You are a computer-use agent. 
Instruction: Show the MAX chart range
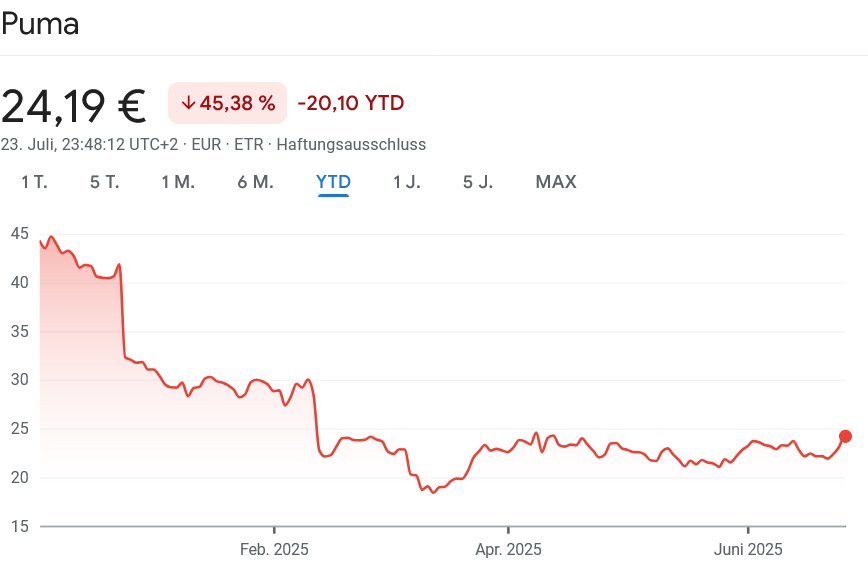coord(556,182)
